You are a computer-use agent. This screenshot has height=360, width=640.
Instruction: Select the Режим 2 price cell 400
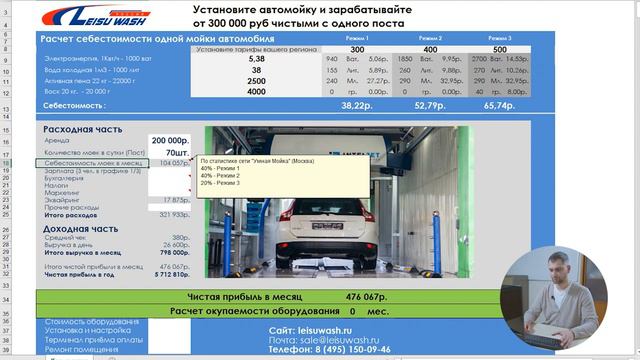[430, 49]
